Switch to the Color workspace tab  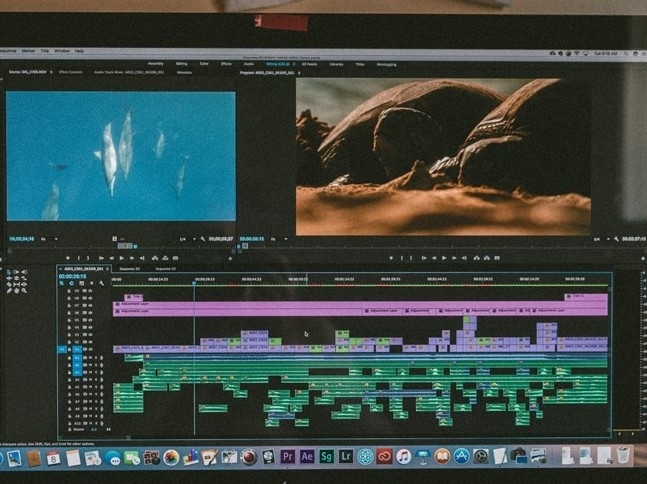(x=204, y=63)
